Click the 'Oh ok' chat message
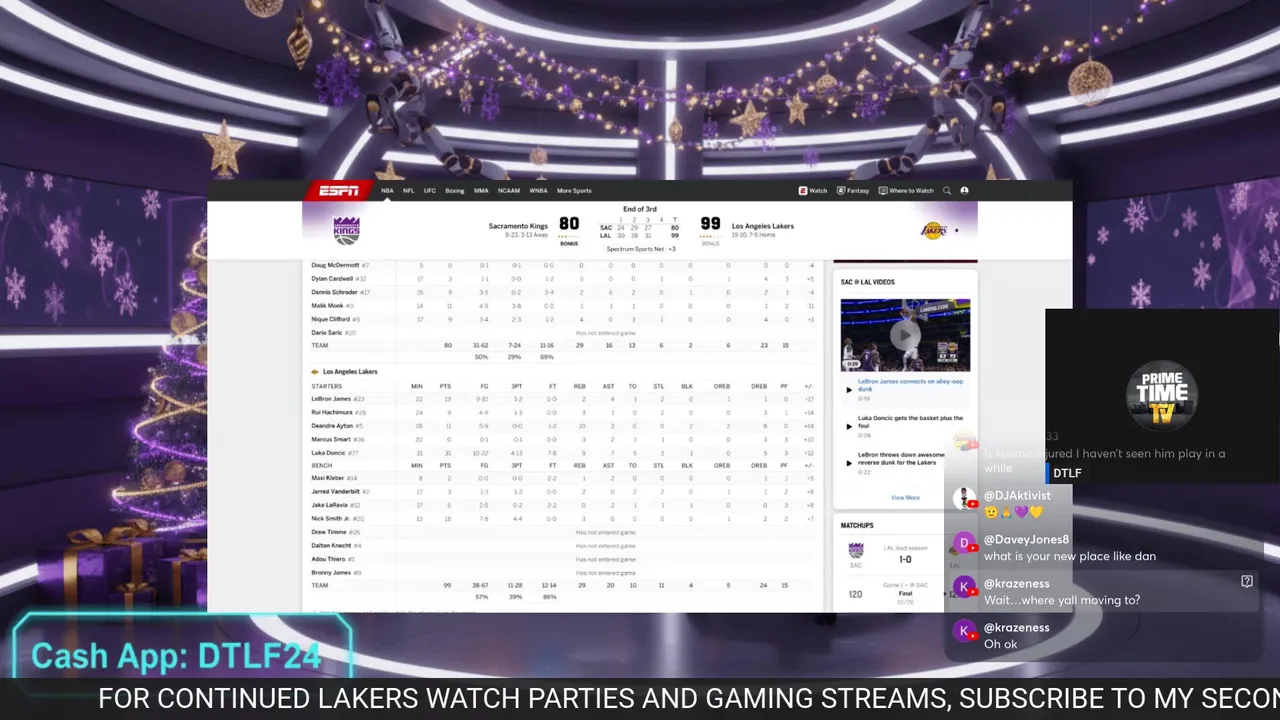 click(x=1000, y=644)
